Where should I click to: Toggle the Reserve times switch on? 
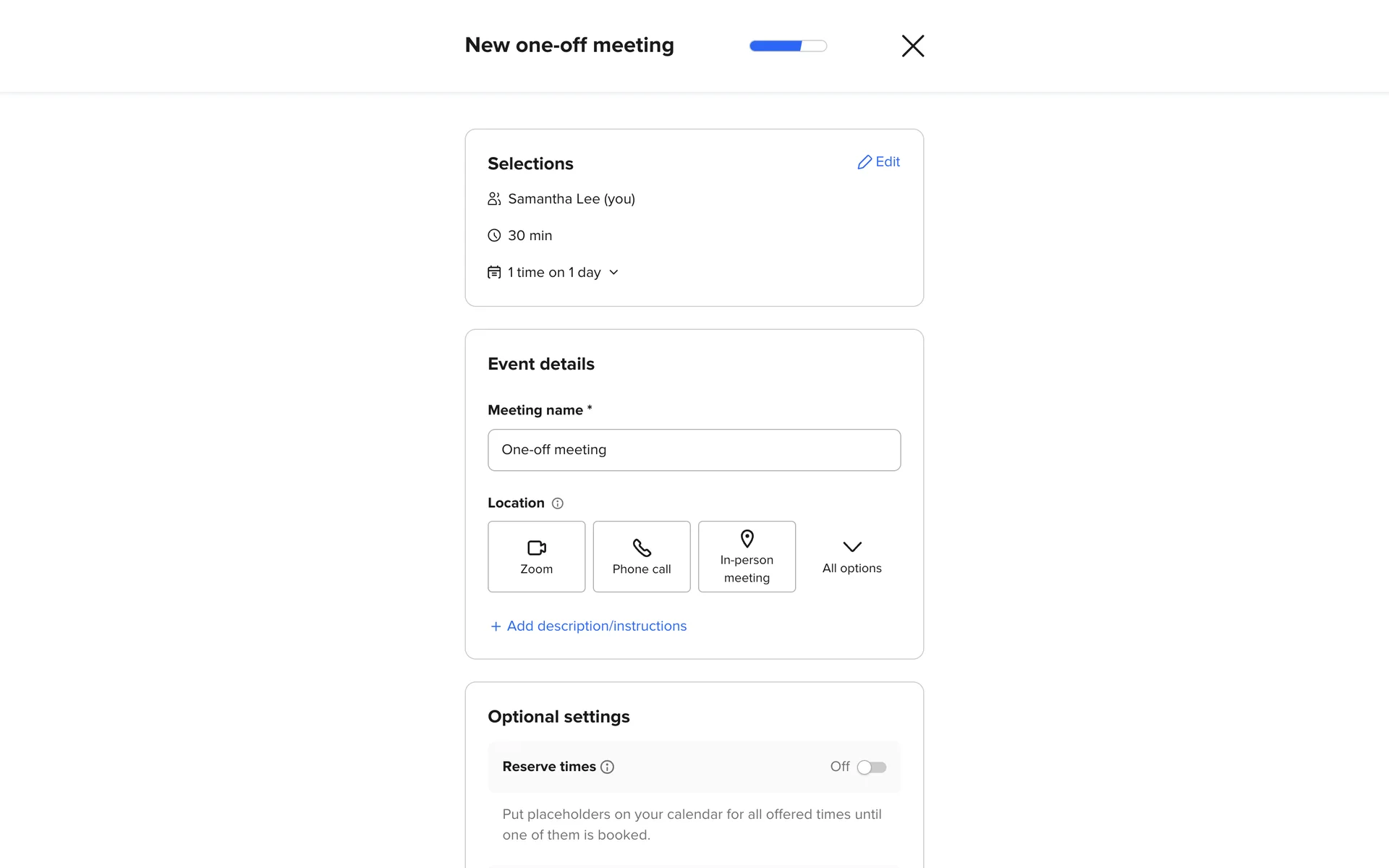[871, 767]
